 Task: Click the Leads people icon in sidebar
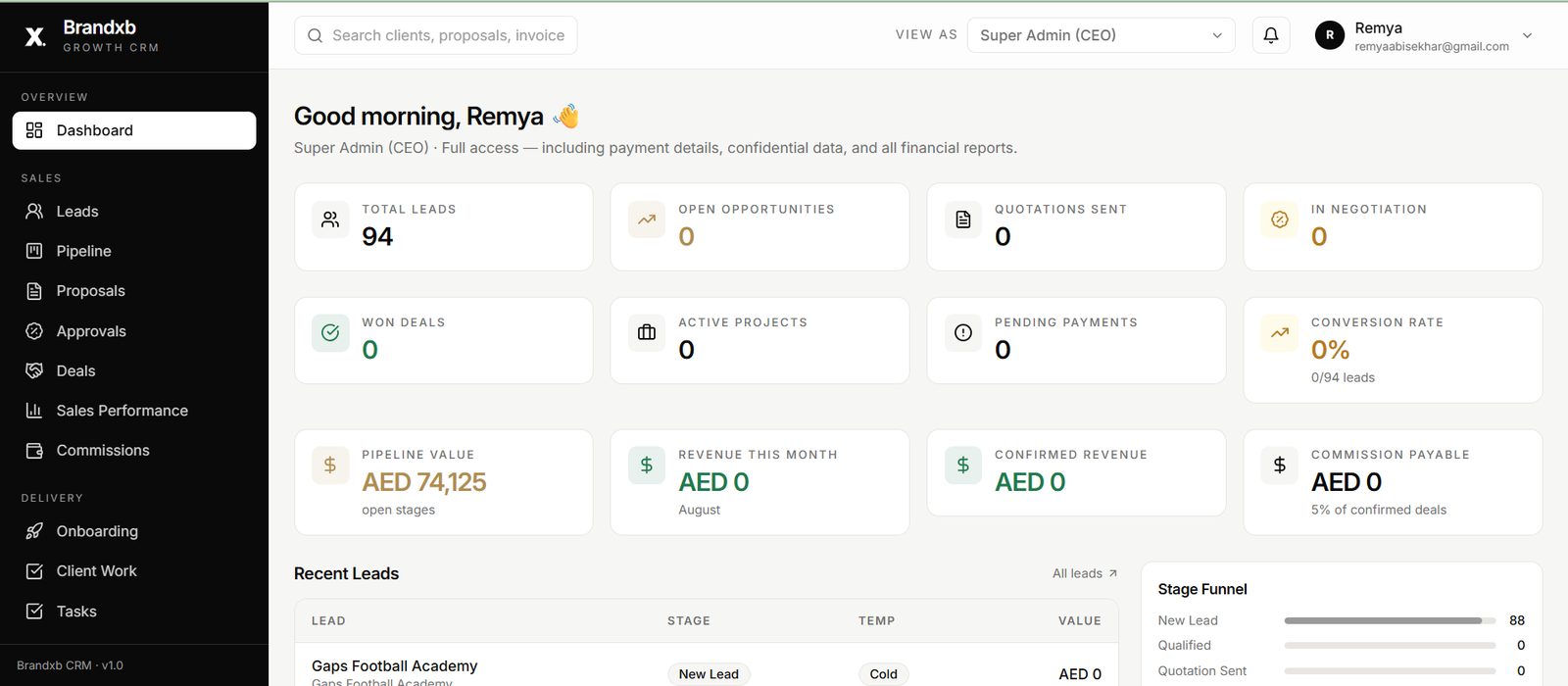click(34, 211)
